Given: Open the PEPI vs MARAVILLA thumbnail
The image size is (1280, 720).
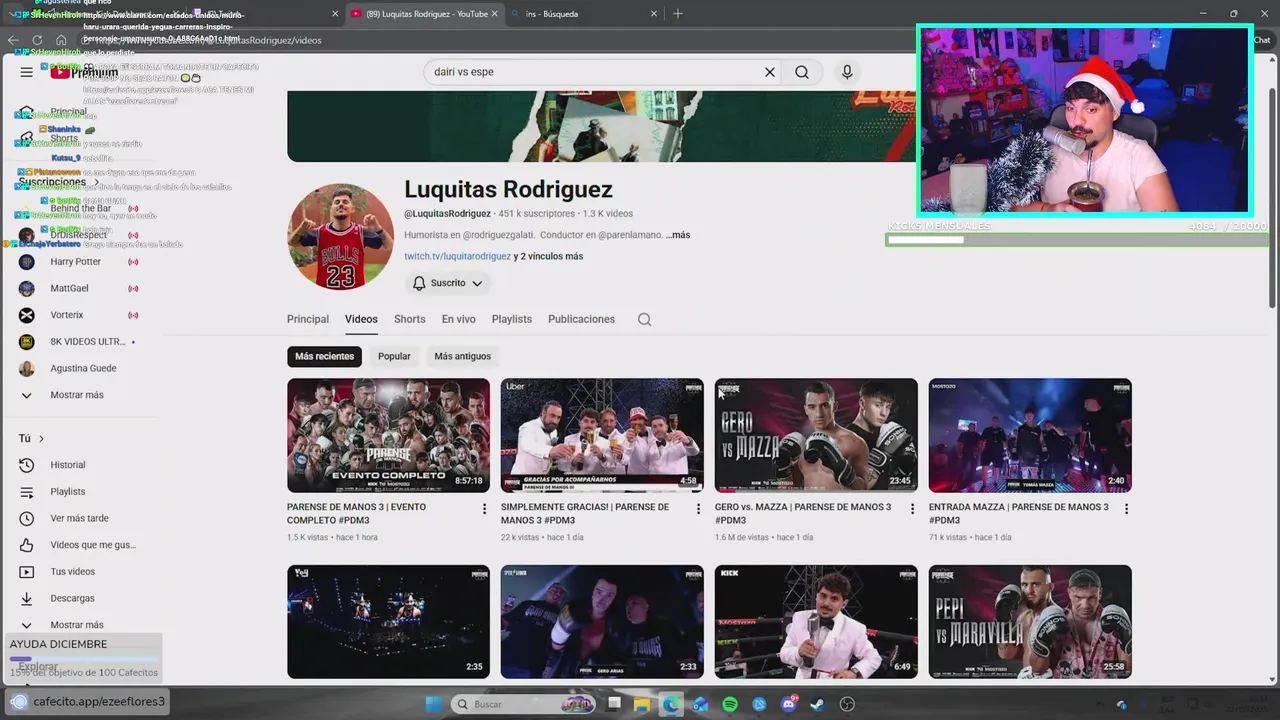Looking at the screenshot, I should click(1030, 621).
